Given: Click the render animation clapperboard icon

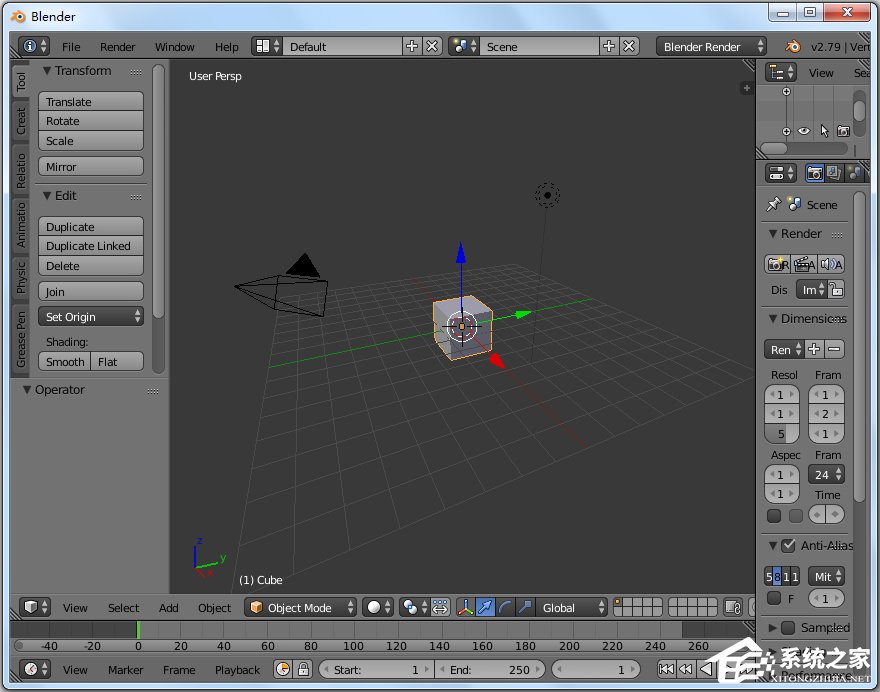Looking at the screenshot, I should tap(803, 264).
